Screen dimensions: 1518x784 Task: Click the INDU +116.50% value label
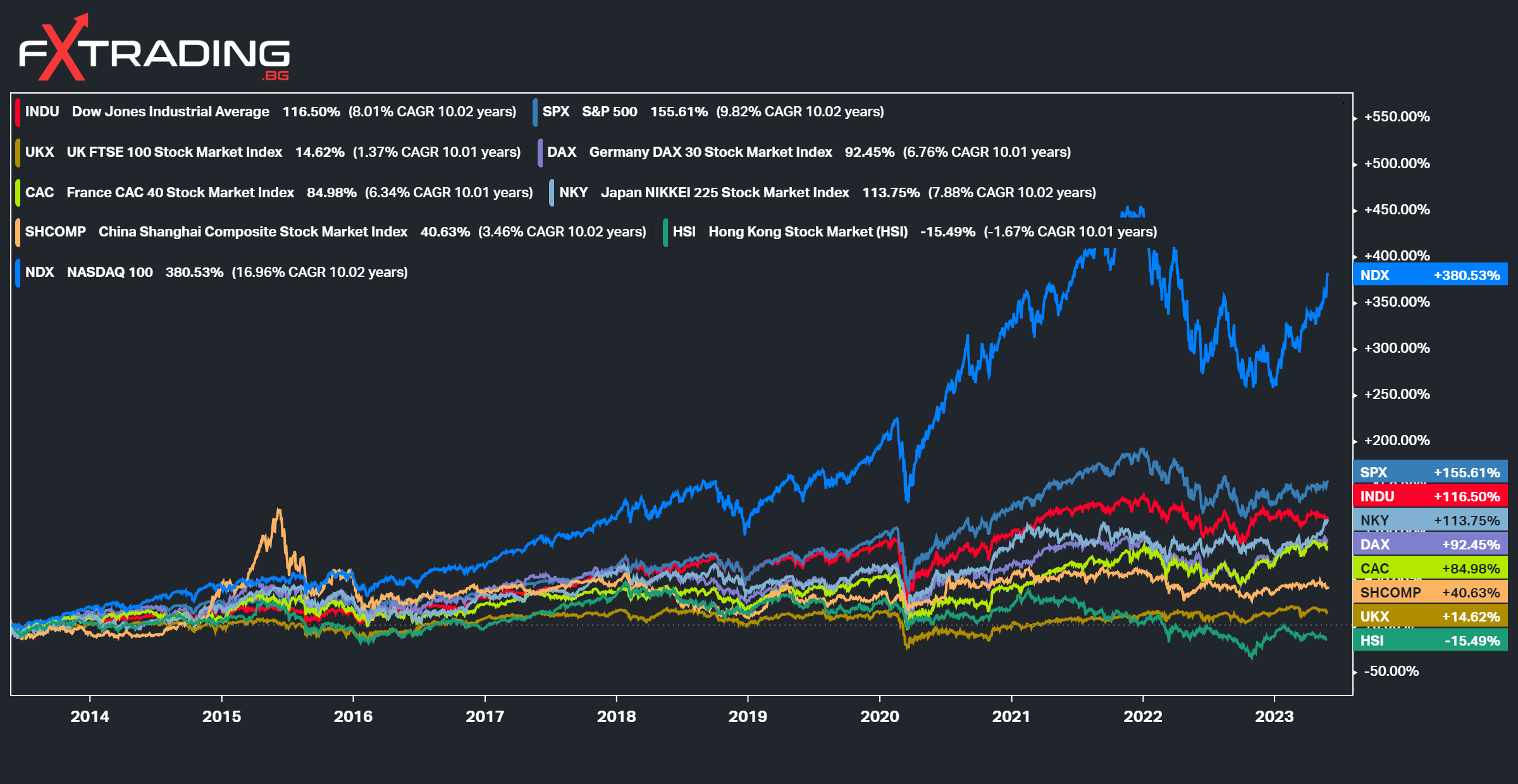(1431, 496)
